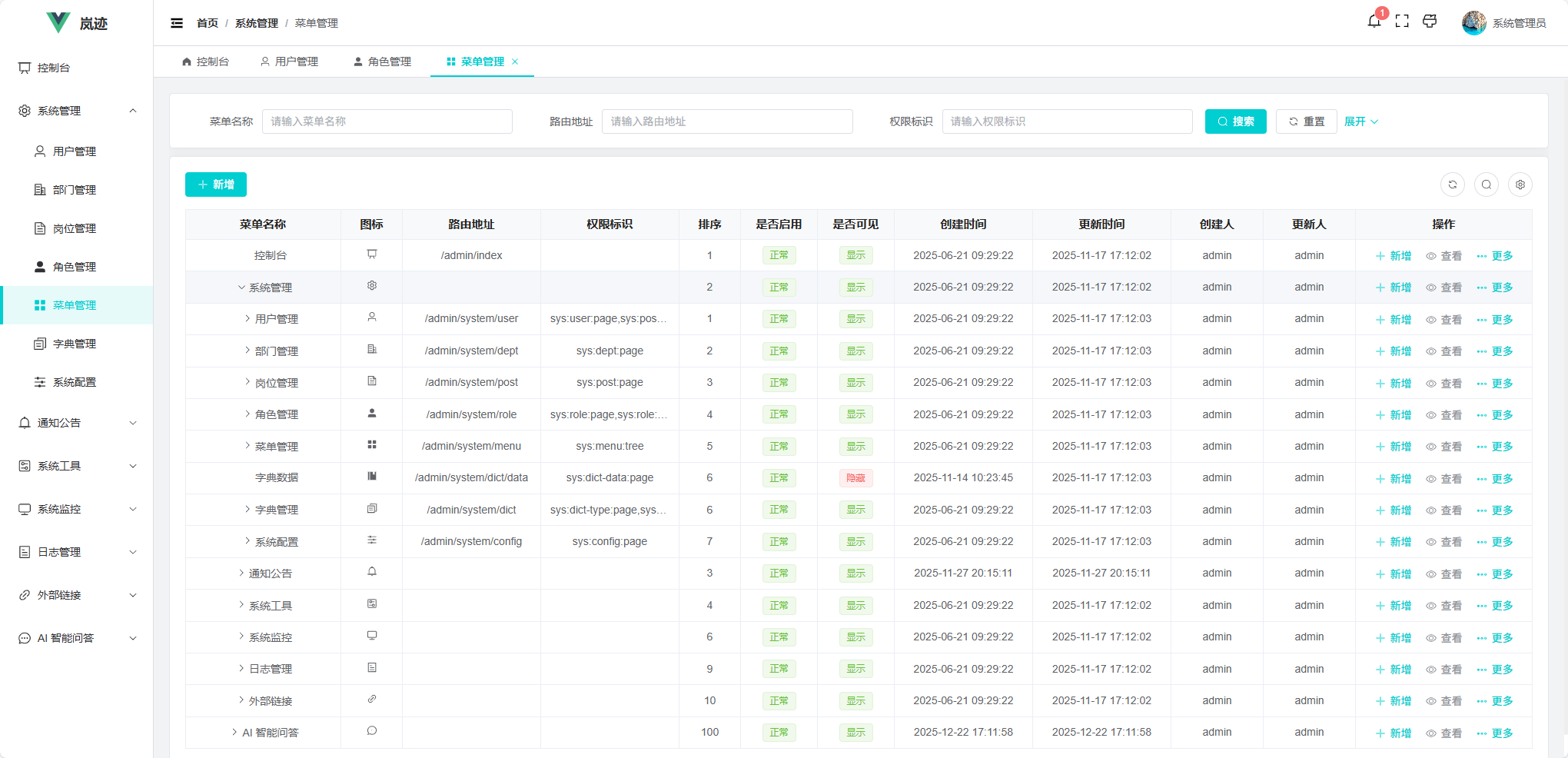Refresh the table with the refresh icon
This screenshot has width=1568, height=758.
(1453, 185)
